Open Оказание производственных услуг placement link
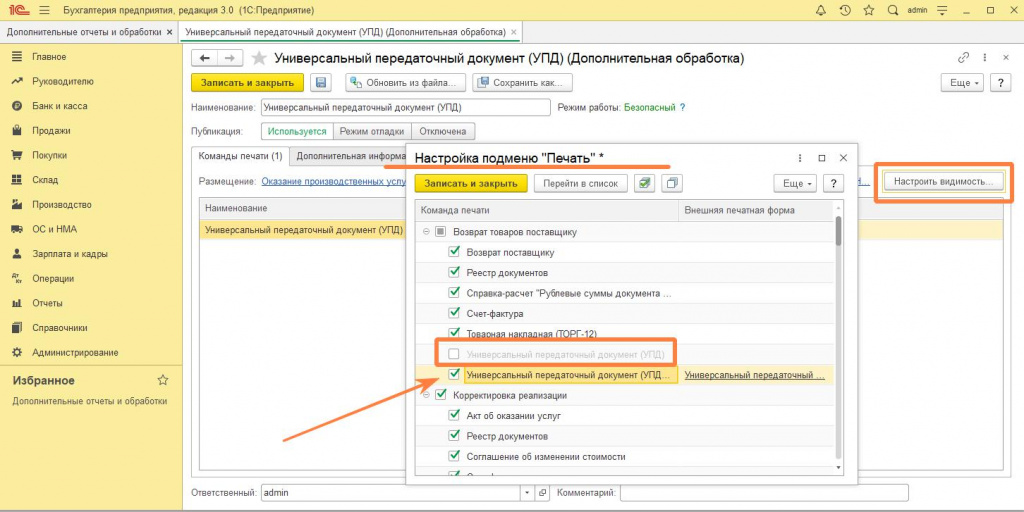1024x512 pixels. 333,182
